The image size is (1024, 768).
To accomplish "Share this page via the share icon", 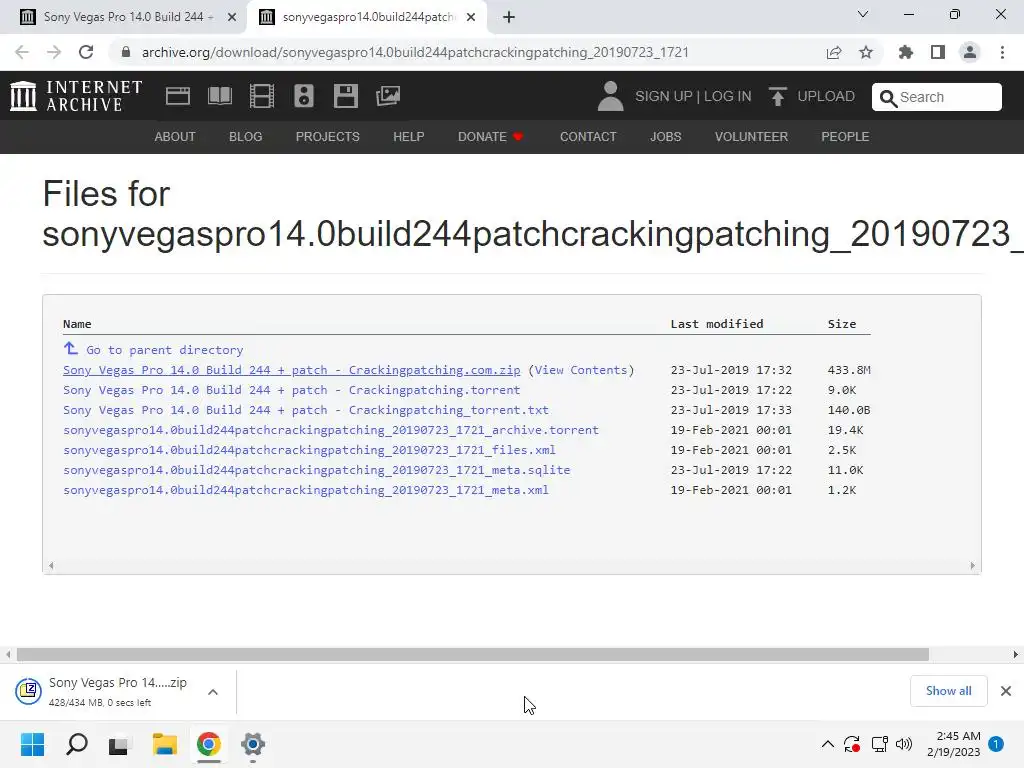I will click(834, 52).
